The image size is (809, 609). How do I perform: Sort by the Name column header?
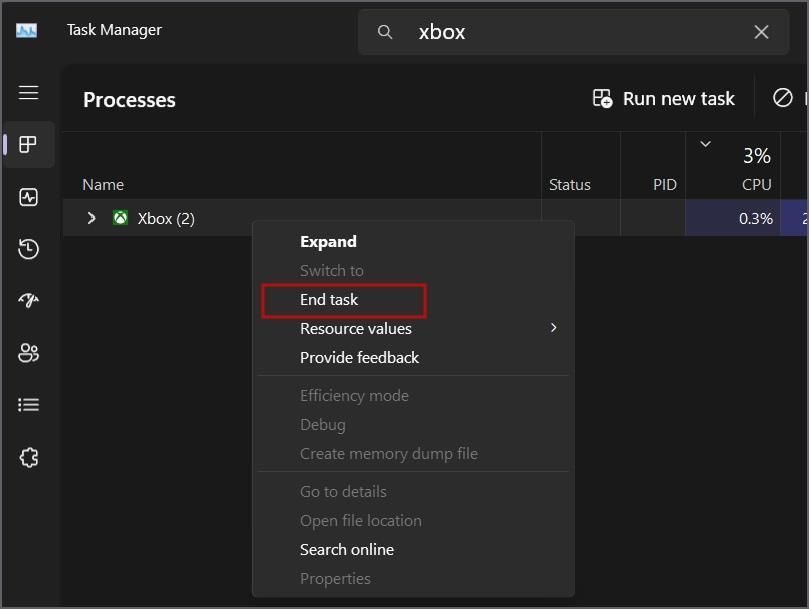pyautogui.click(x=103, y=185)
